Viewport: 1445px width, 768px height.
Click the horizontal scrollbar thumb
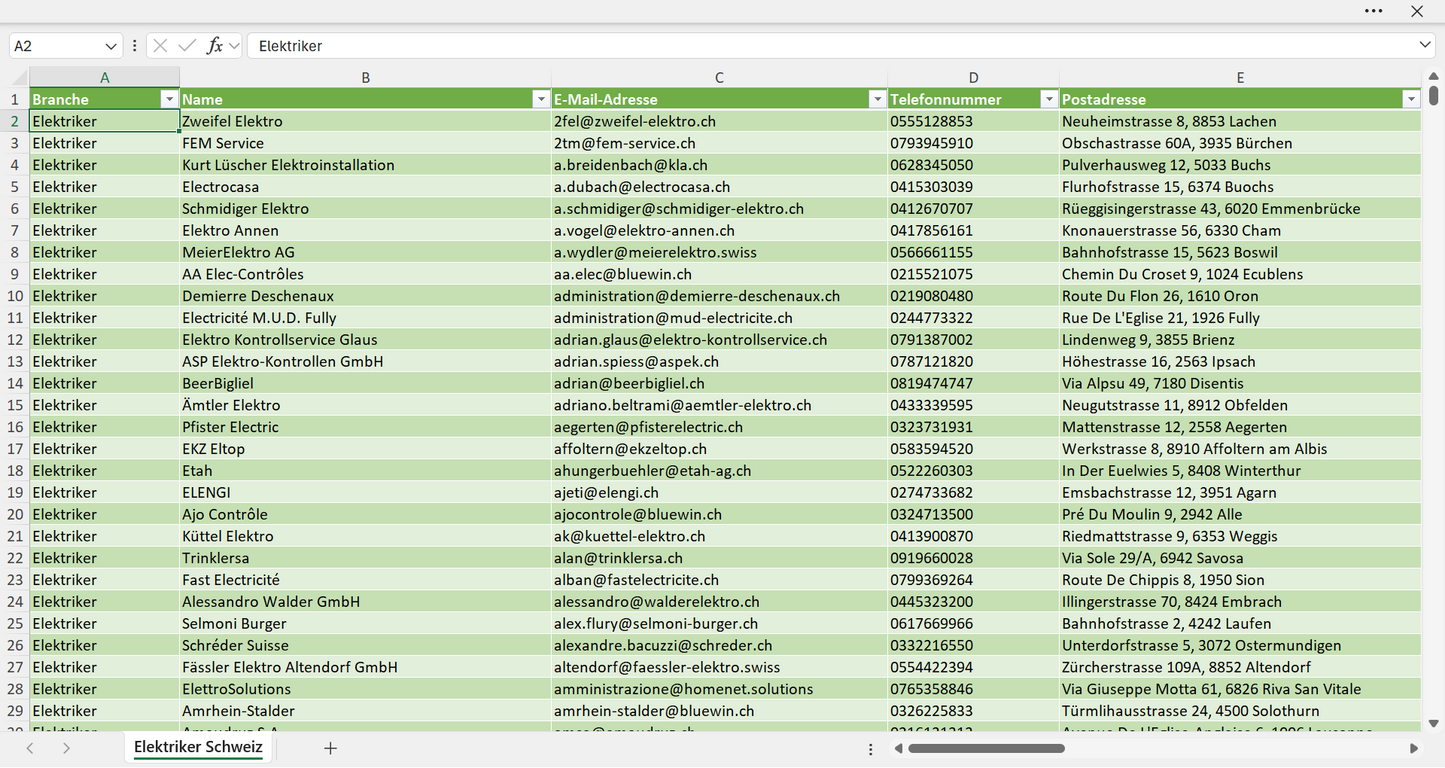986,748
